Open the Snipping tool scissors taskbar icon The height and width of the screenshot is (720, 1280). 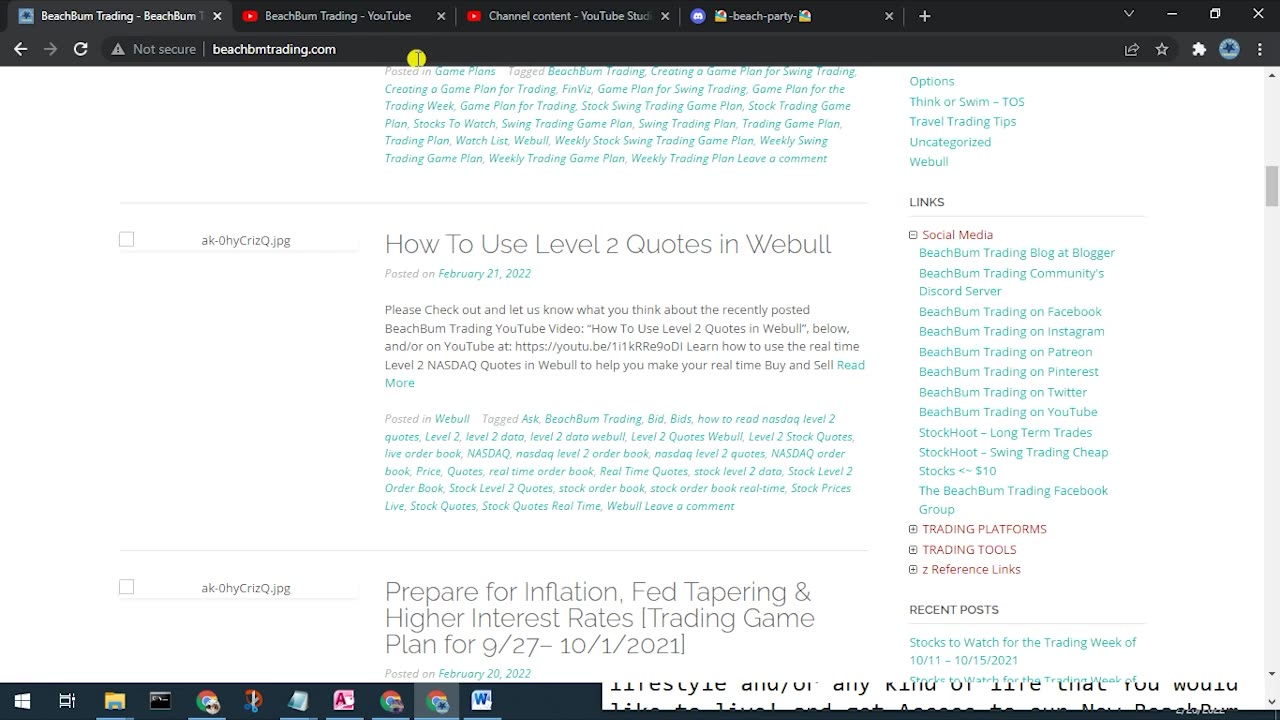point(252,701)
